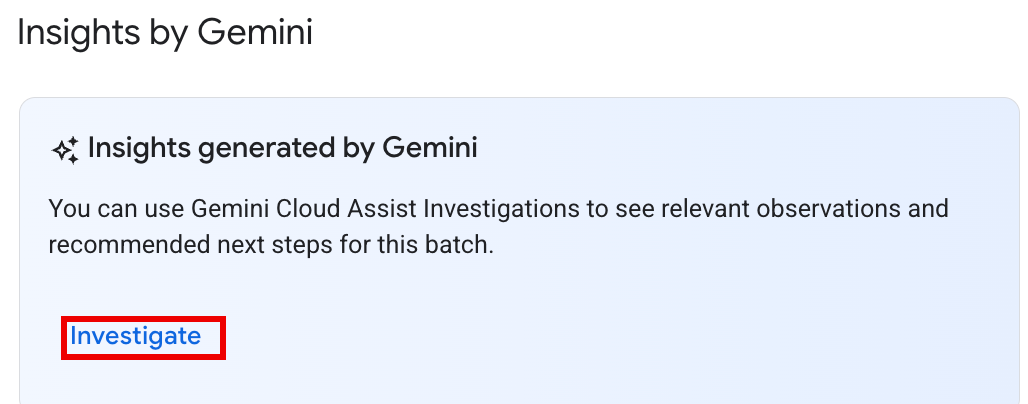Click the word "Cloud" in the description

[300, 210]
